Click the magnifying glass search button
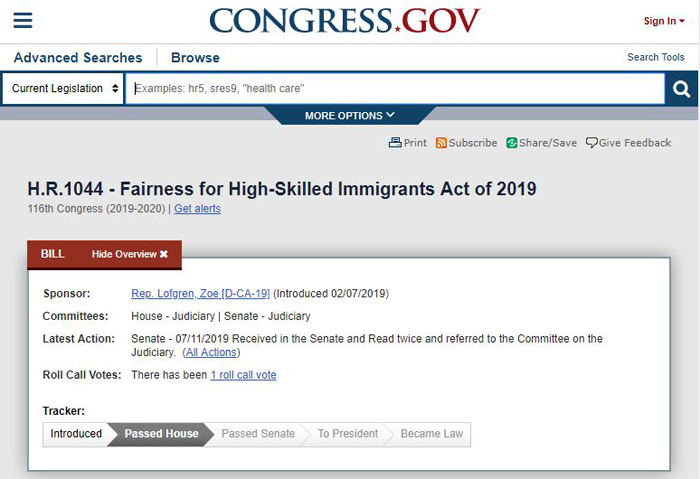 (681, 89)
